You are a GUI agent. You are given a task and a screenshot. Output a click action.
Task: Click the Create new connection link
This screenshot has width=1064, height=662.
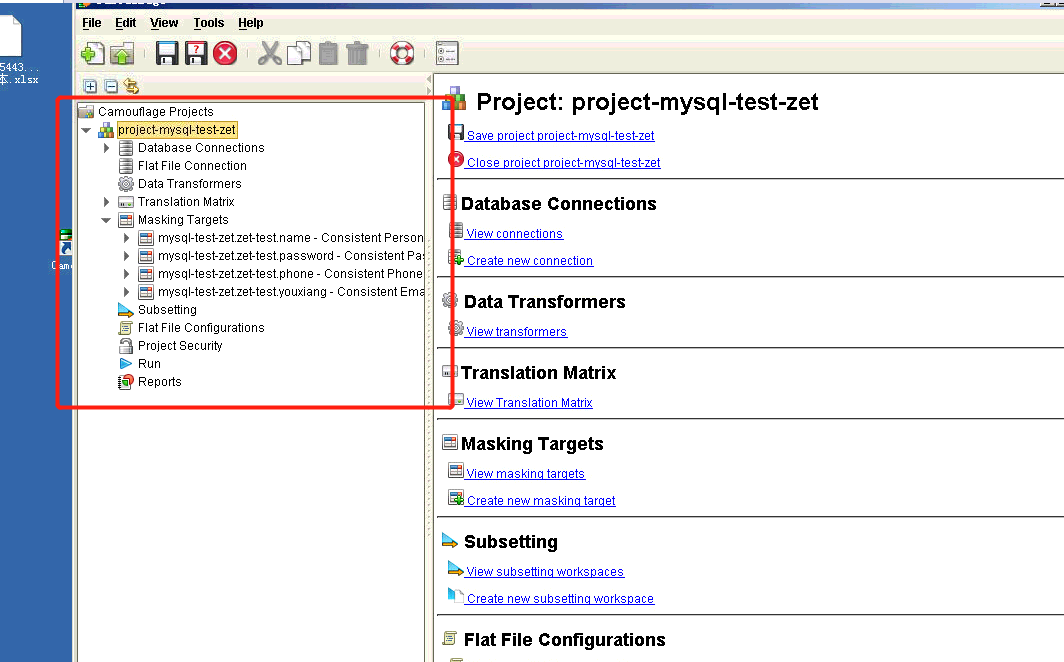[530, 261]
